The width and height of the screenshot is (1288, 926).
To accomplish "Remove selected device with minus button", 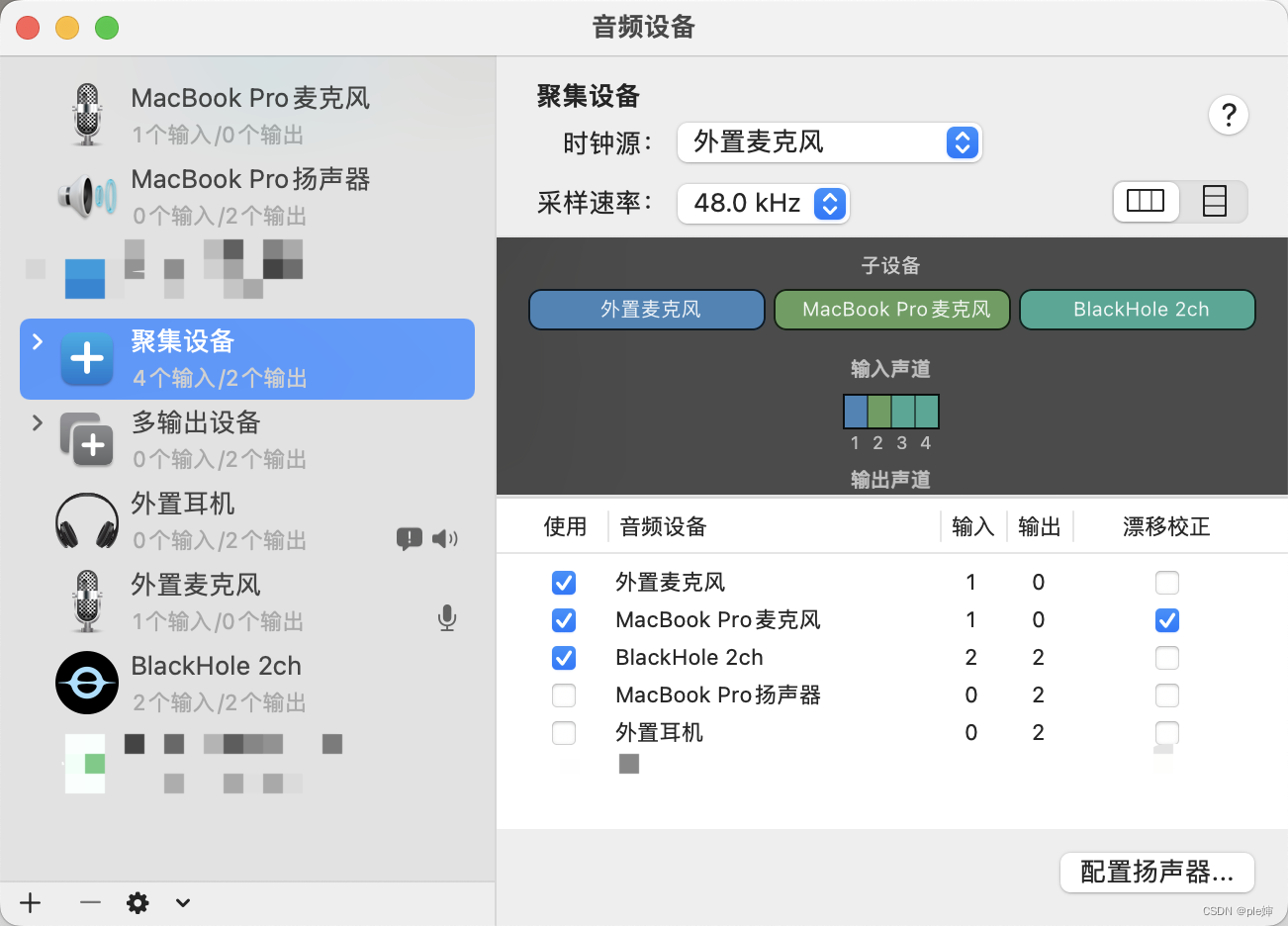I will pos(90,902).
